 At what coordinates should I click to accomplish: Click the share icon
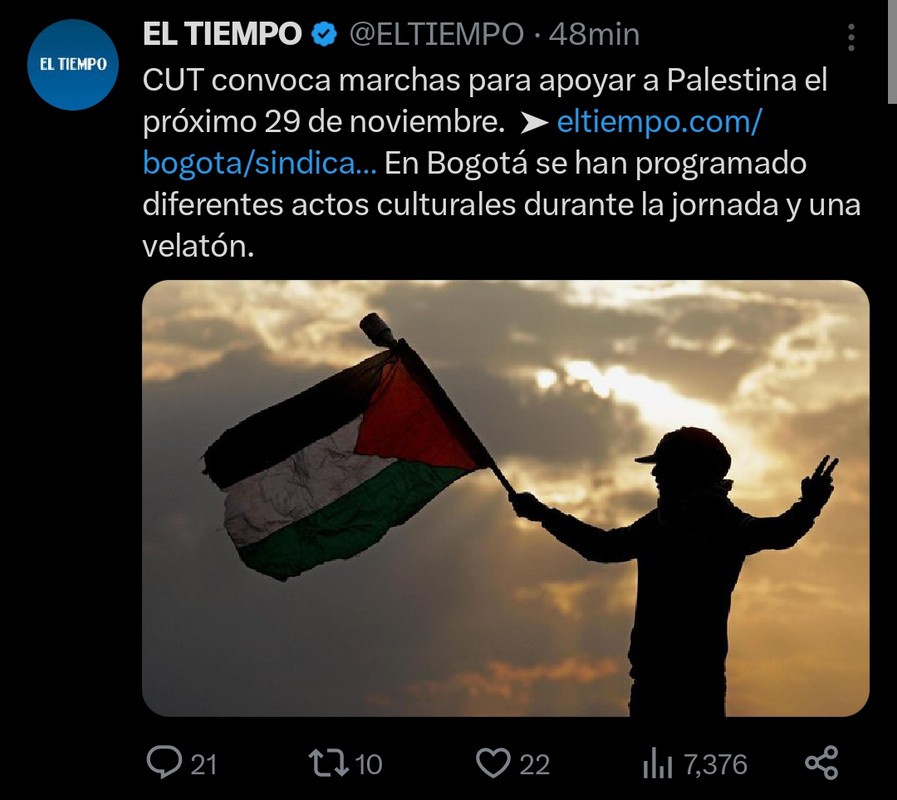(x=822, y=763)
